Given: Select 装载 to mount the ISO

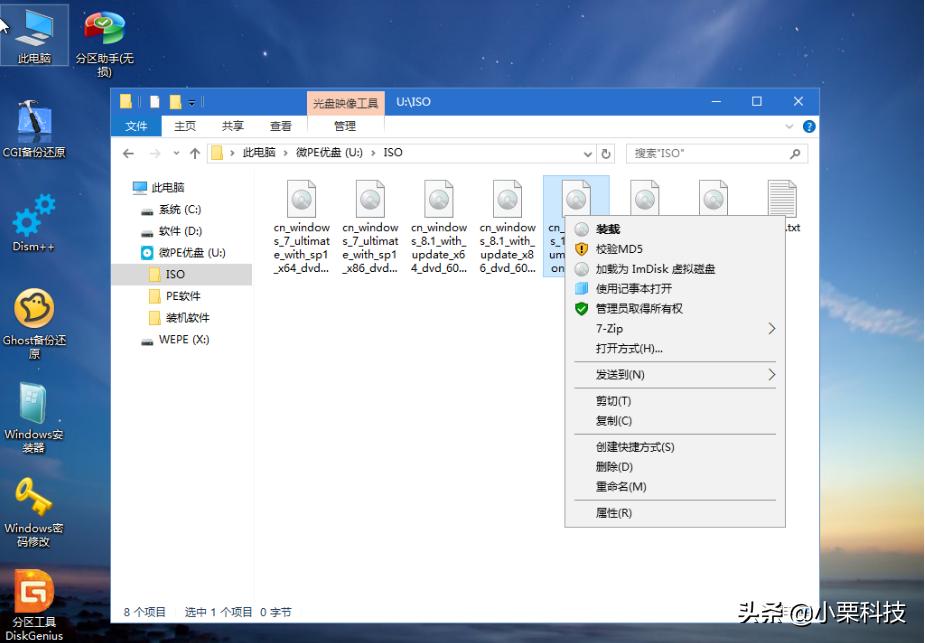Looking at the screenshot, I should click(x=610, y=230).
